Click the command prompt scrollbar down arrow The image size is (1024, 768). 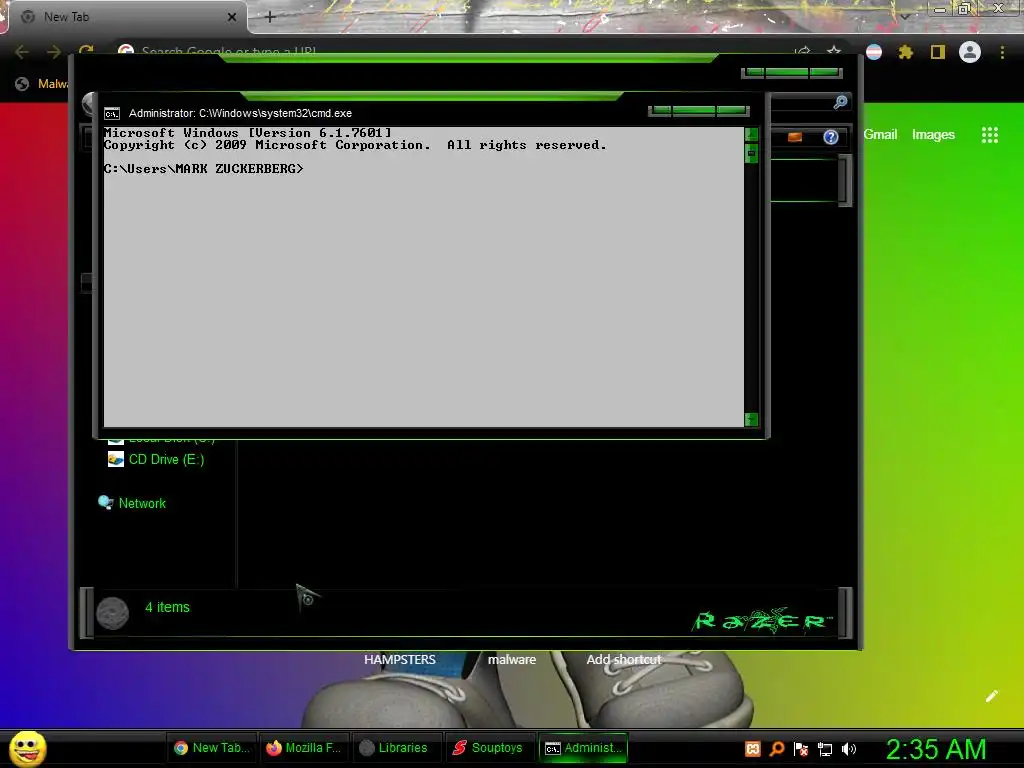(751, 419)
